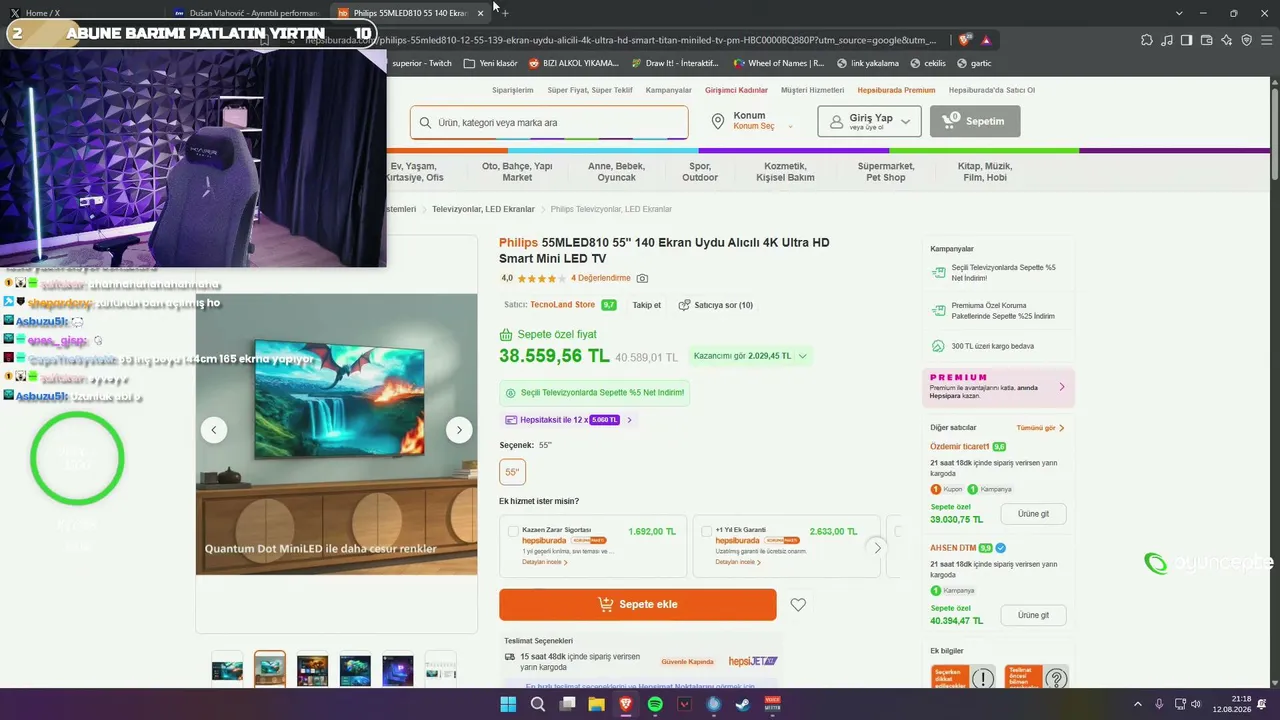Screen dimensions: 1280x720
Task: Open Windows taskbar search
Action: coord(537,705)
